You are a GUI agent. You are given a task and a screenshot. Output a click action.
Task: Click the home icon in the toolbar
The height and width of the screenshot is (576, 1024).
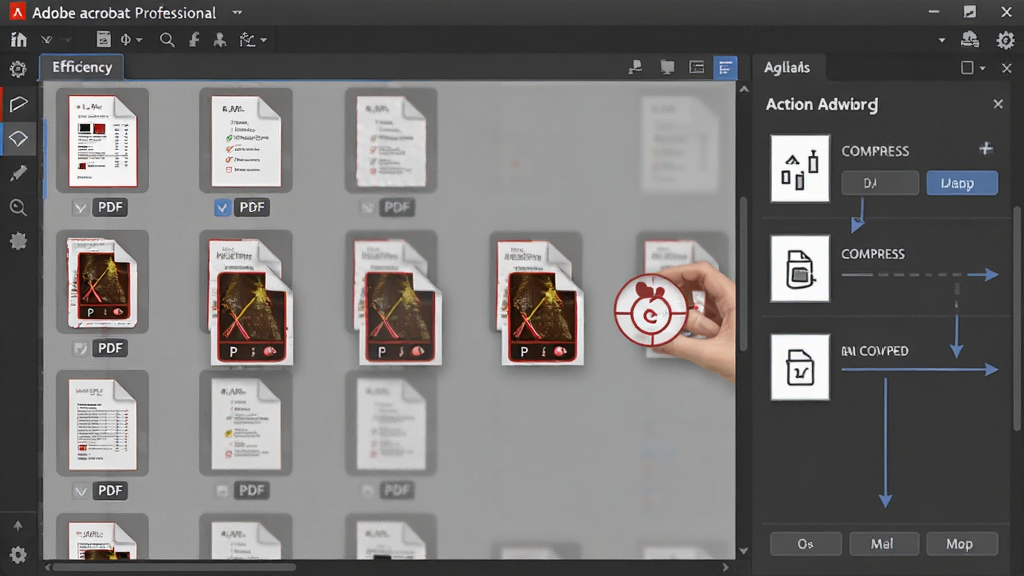click(x=18, y=39)
